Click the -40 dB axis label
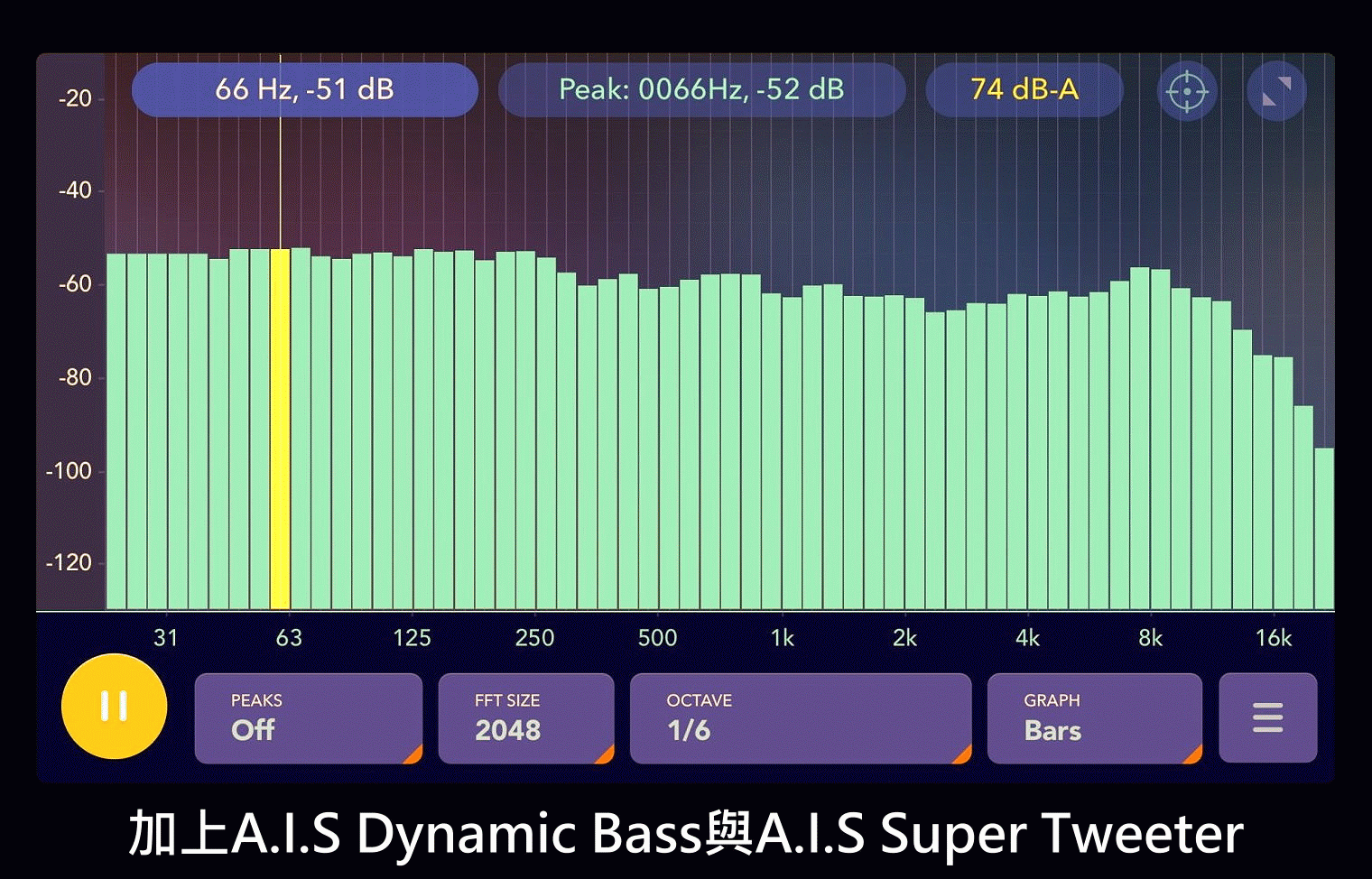The image size is (1372, 879). click(x=75, y=190)
